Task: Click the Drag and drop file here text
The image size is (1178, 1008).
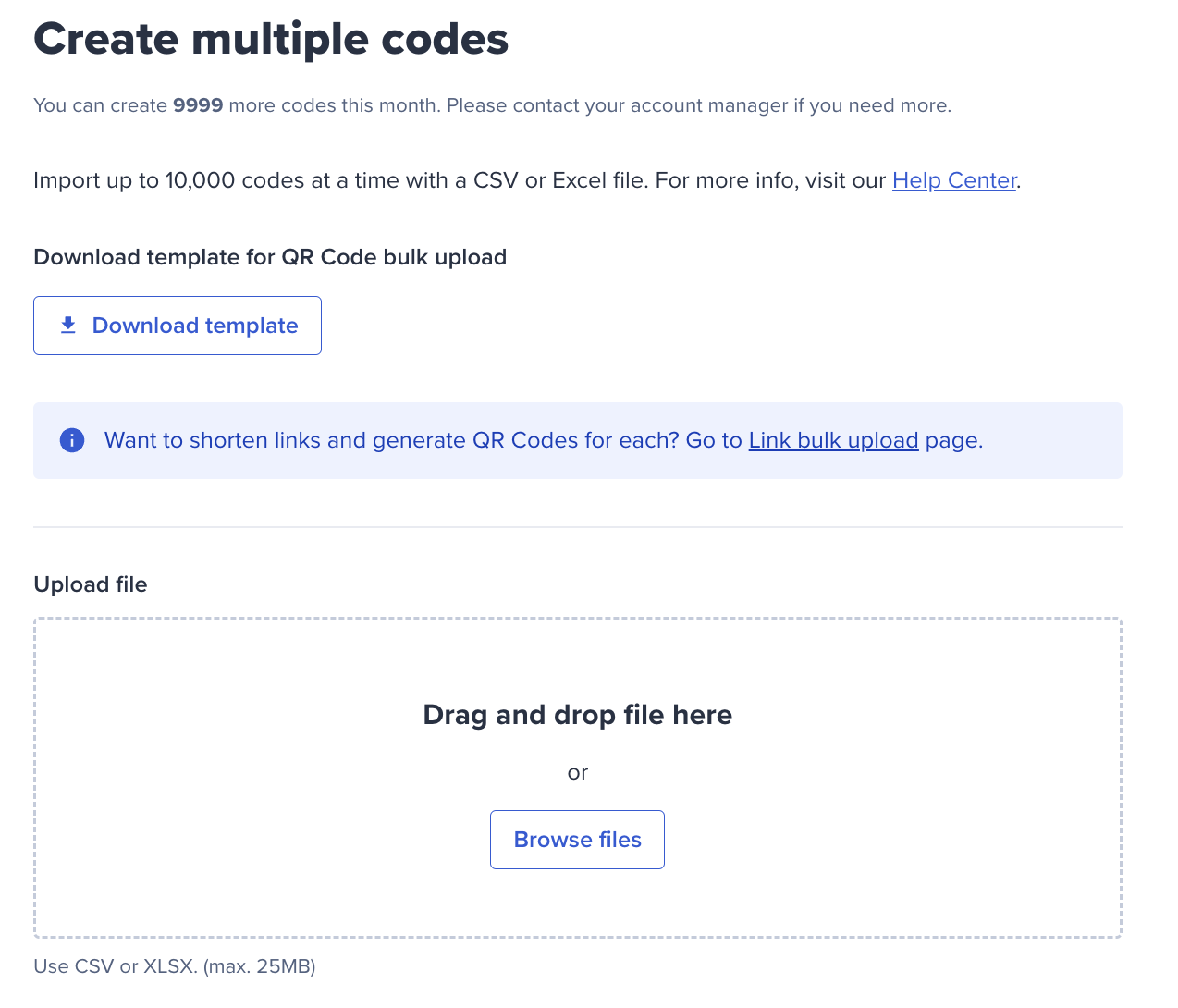Action: 578,715
